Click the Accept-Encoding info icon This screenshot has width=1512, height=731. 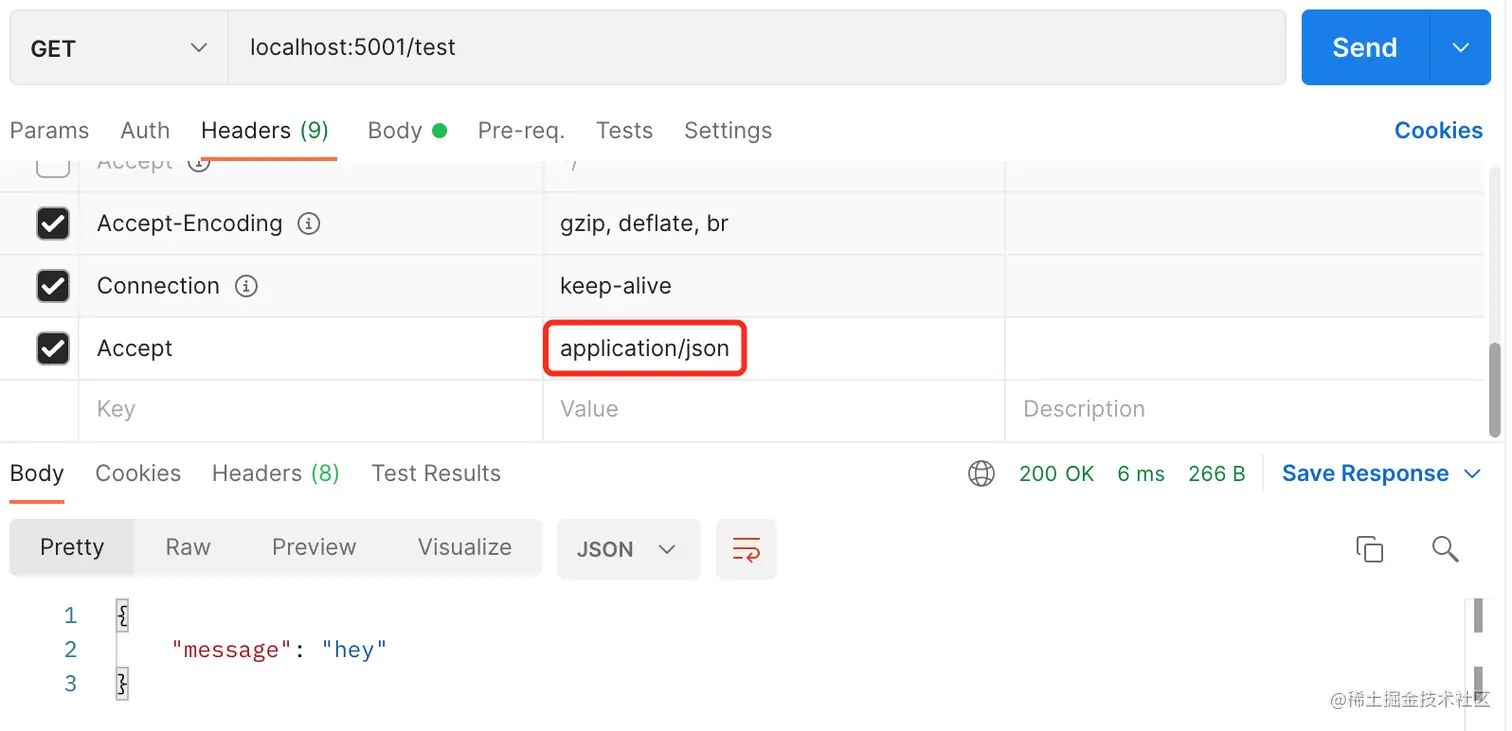tap(309, 224)
